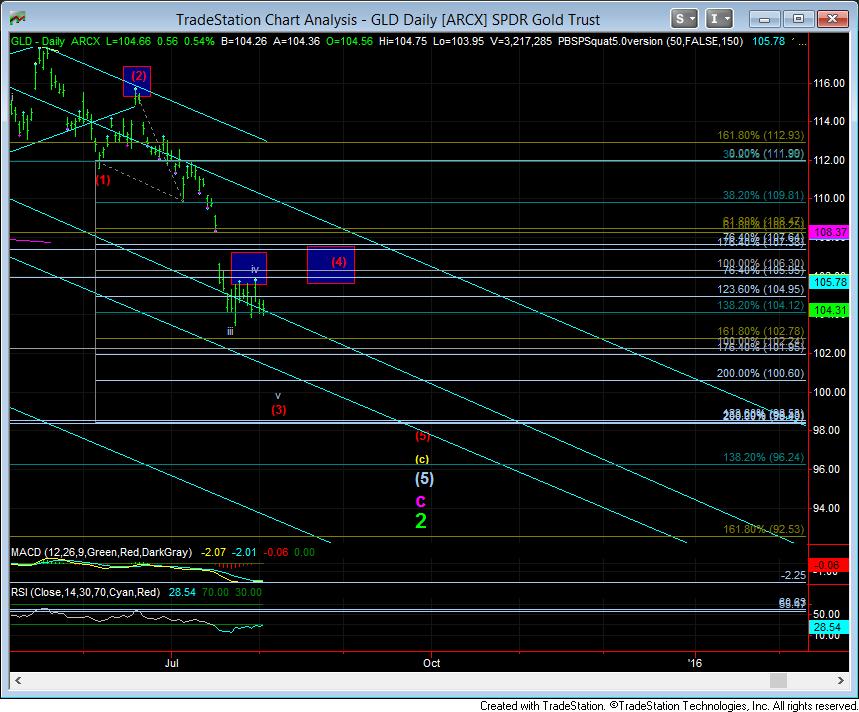The width and height of the screenshot is (859, 712).
Task: Click the large green 2 wave label
Action: point(421,521)
